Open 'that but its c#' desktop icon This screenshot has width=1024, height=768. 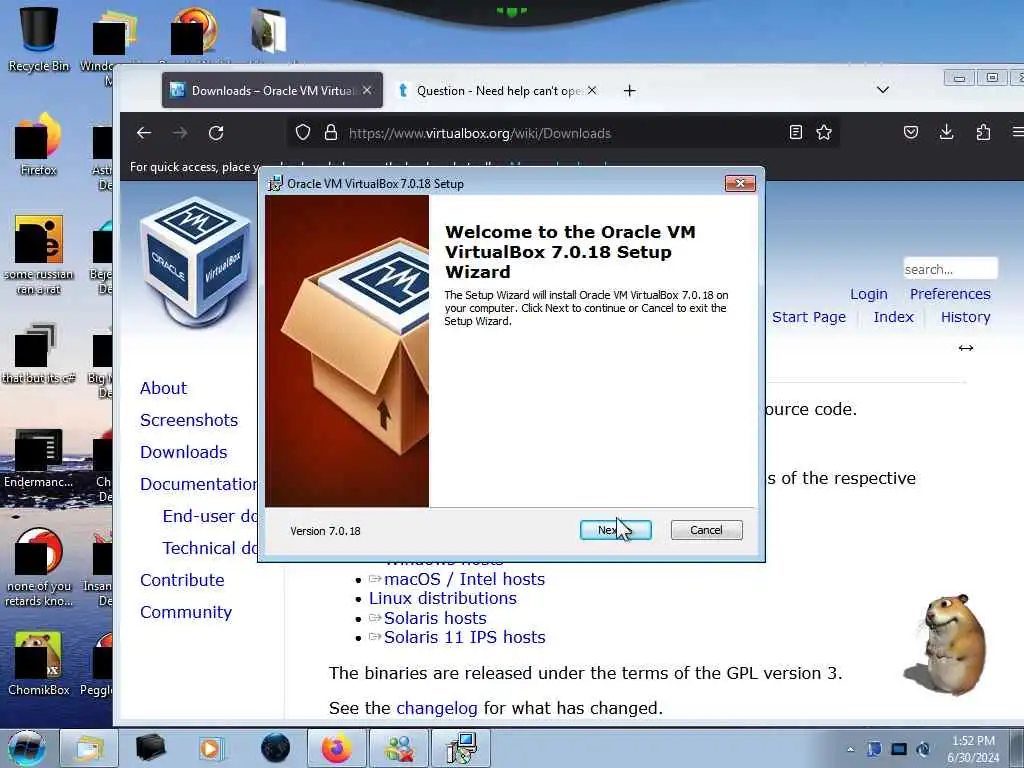tap(39, 353)
